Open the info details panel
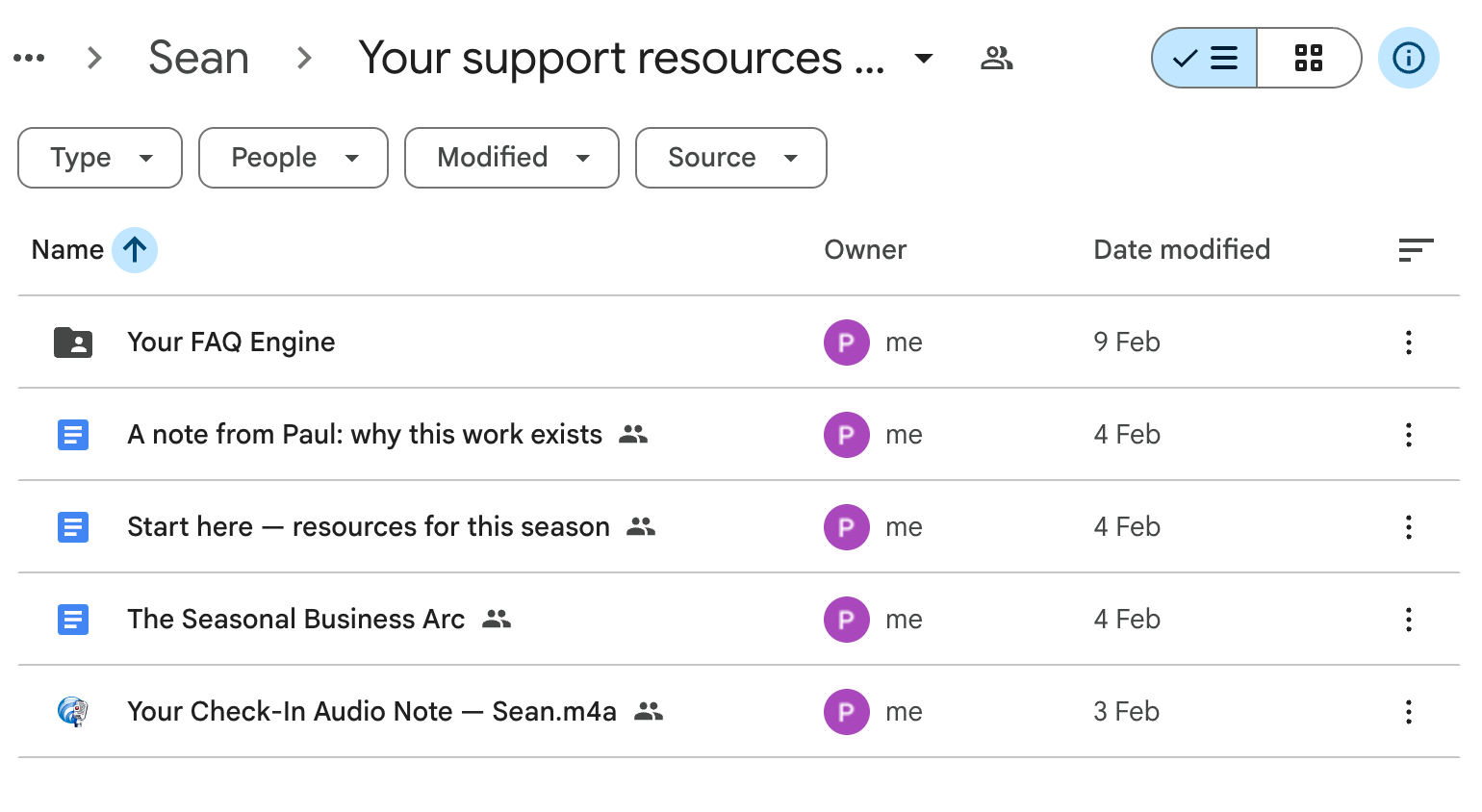The width and height of the screenshot is (1482, 812). point(1408,58)
